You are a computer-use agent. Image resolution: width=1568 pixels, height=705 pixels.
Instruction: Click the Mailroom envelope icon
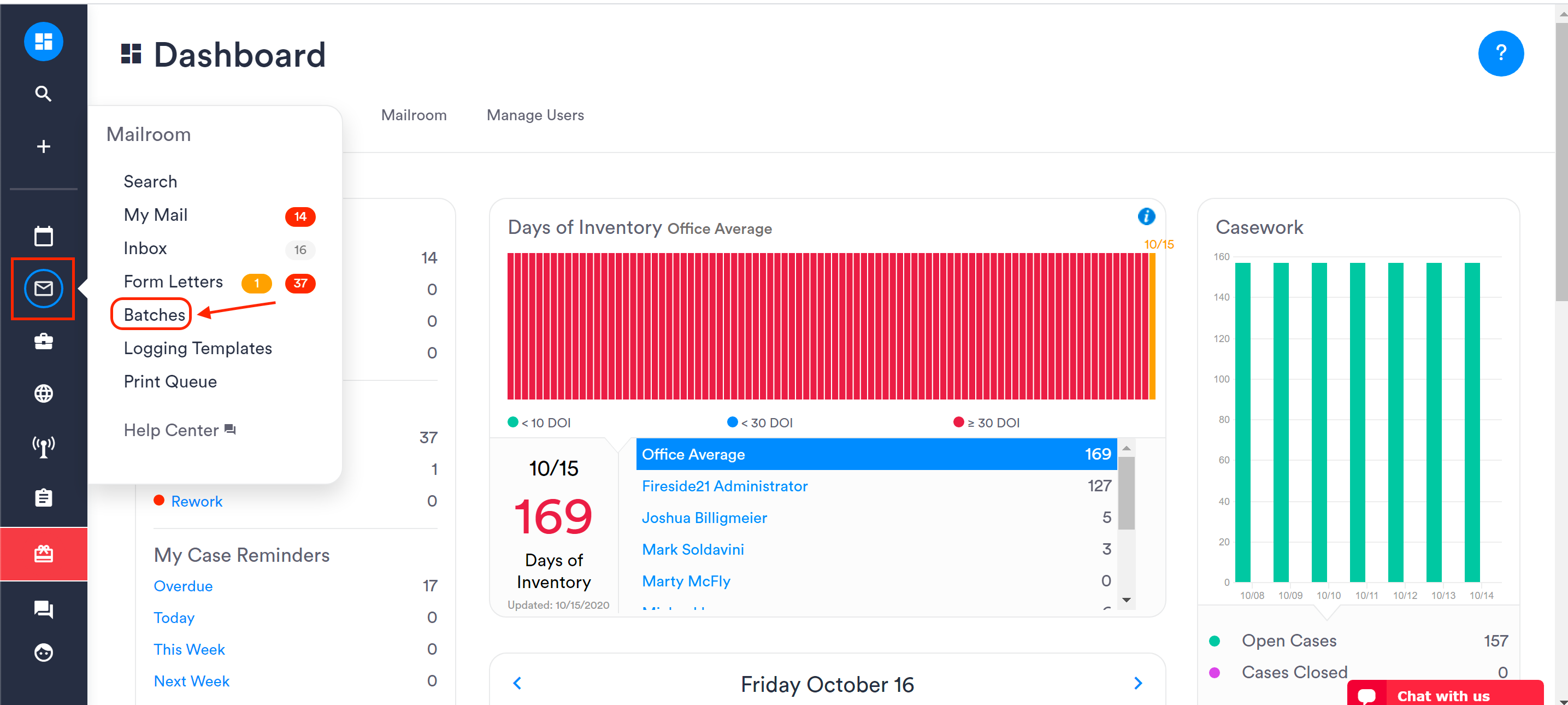pyautogui.click(x=43, y=288)
